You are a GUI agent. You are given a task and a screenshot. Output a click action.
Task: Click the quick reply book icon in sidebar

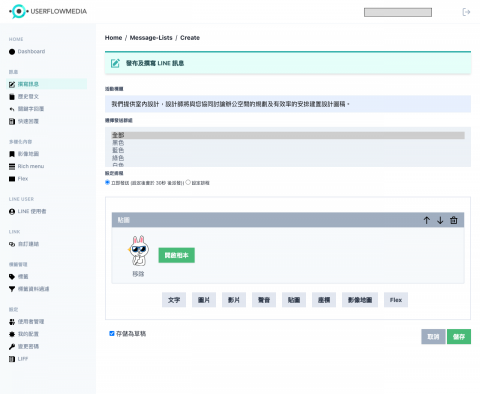[x=12, y=121]
